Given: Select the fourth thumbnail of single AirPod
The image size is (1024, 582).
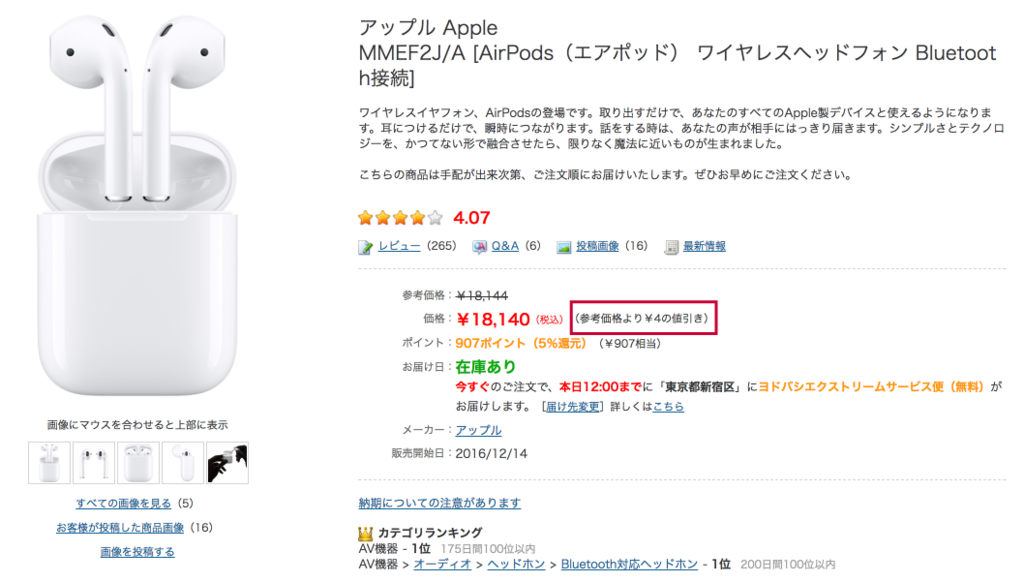Looking at the screenshot, I should click(182, 463).
